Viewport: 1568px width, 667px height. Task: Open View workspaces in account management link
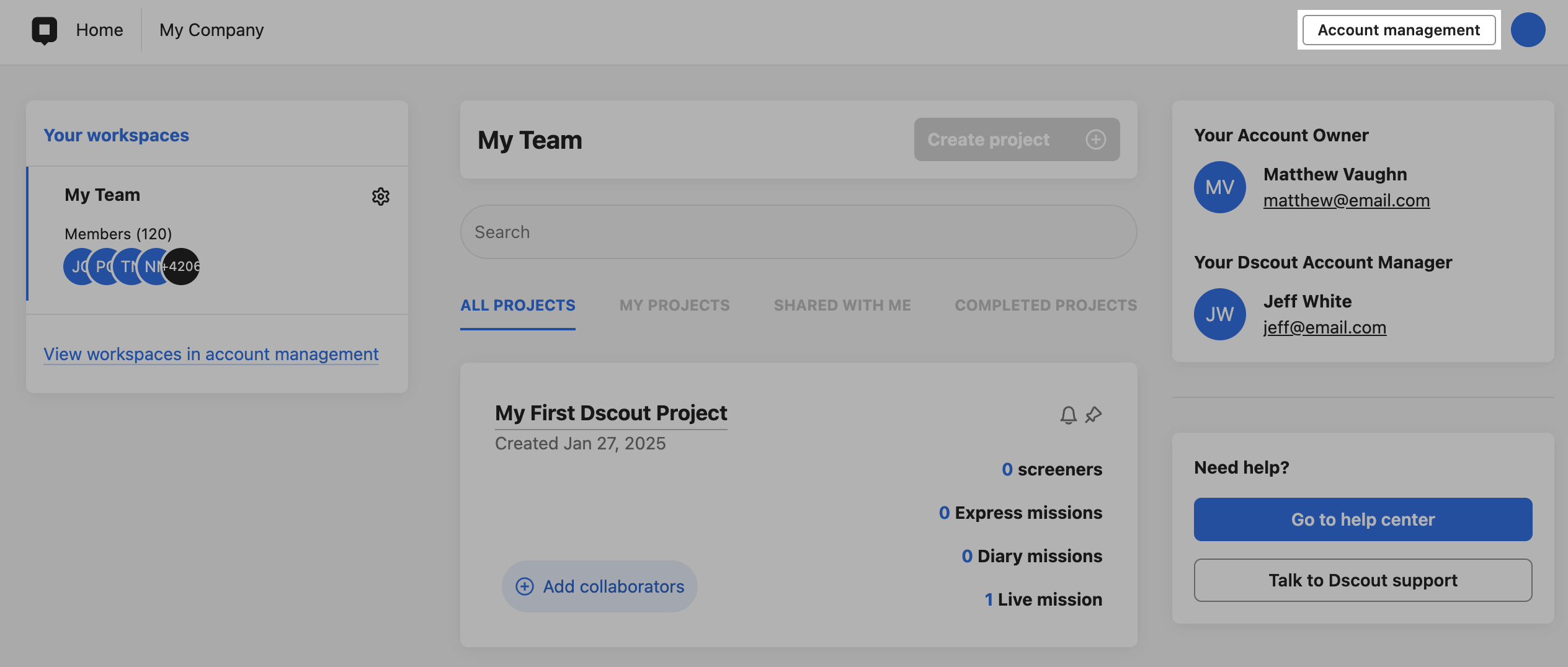coord(211,354)
